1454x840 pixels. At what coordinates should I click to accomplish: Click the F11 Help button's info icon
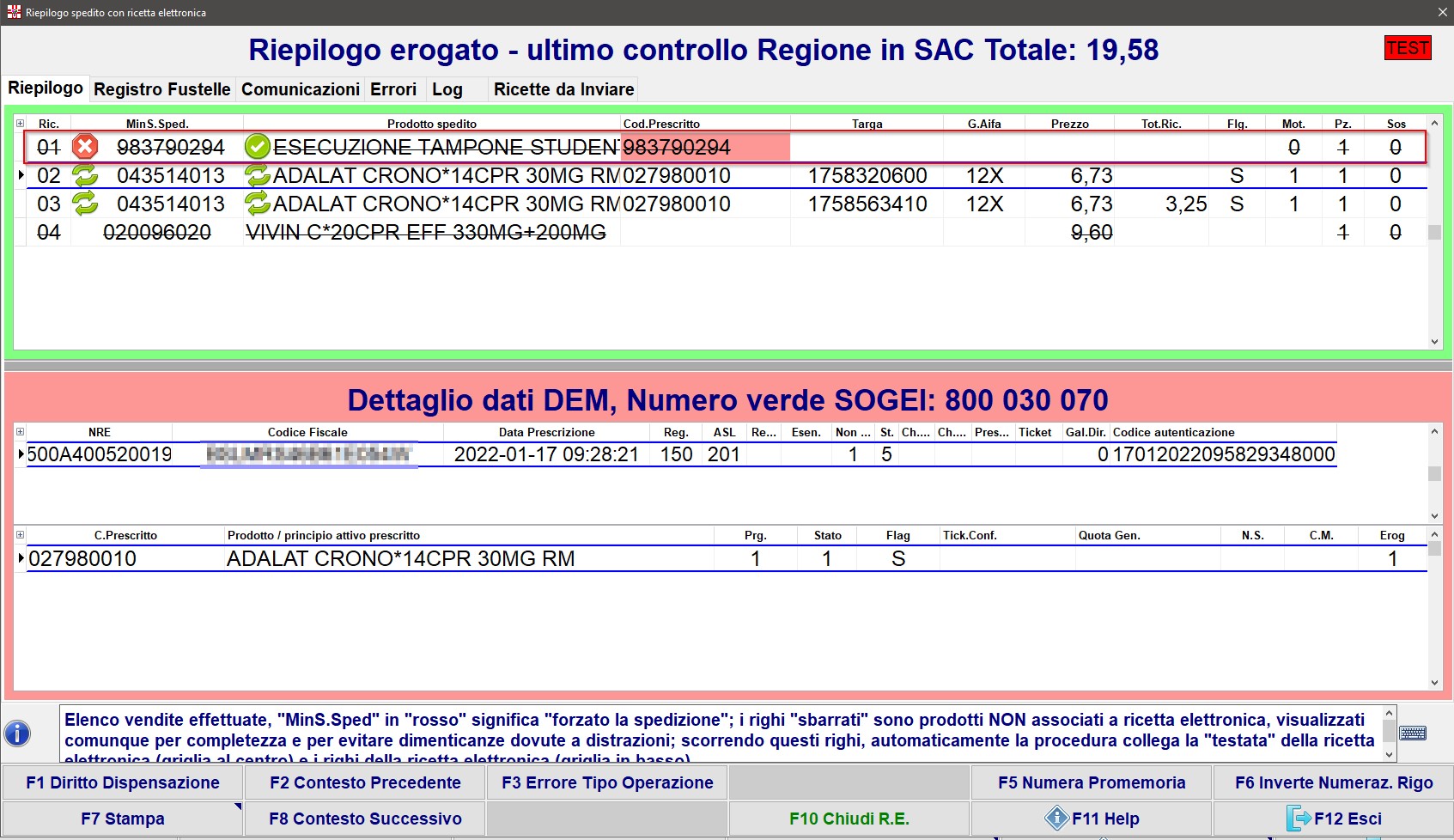[1056, 819]
